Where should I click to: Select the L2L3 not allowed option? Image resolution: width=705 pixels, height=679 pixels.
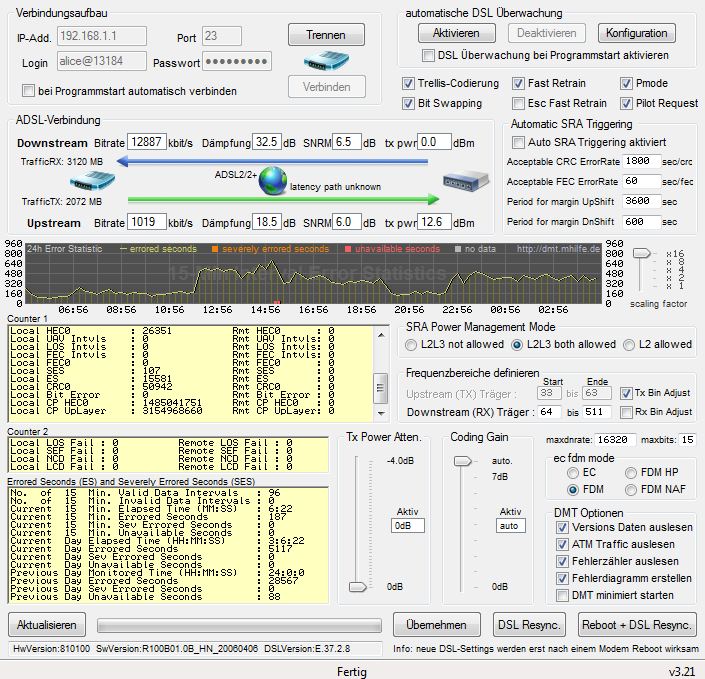(x=411, y=345)
